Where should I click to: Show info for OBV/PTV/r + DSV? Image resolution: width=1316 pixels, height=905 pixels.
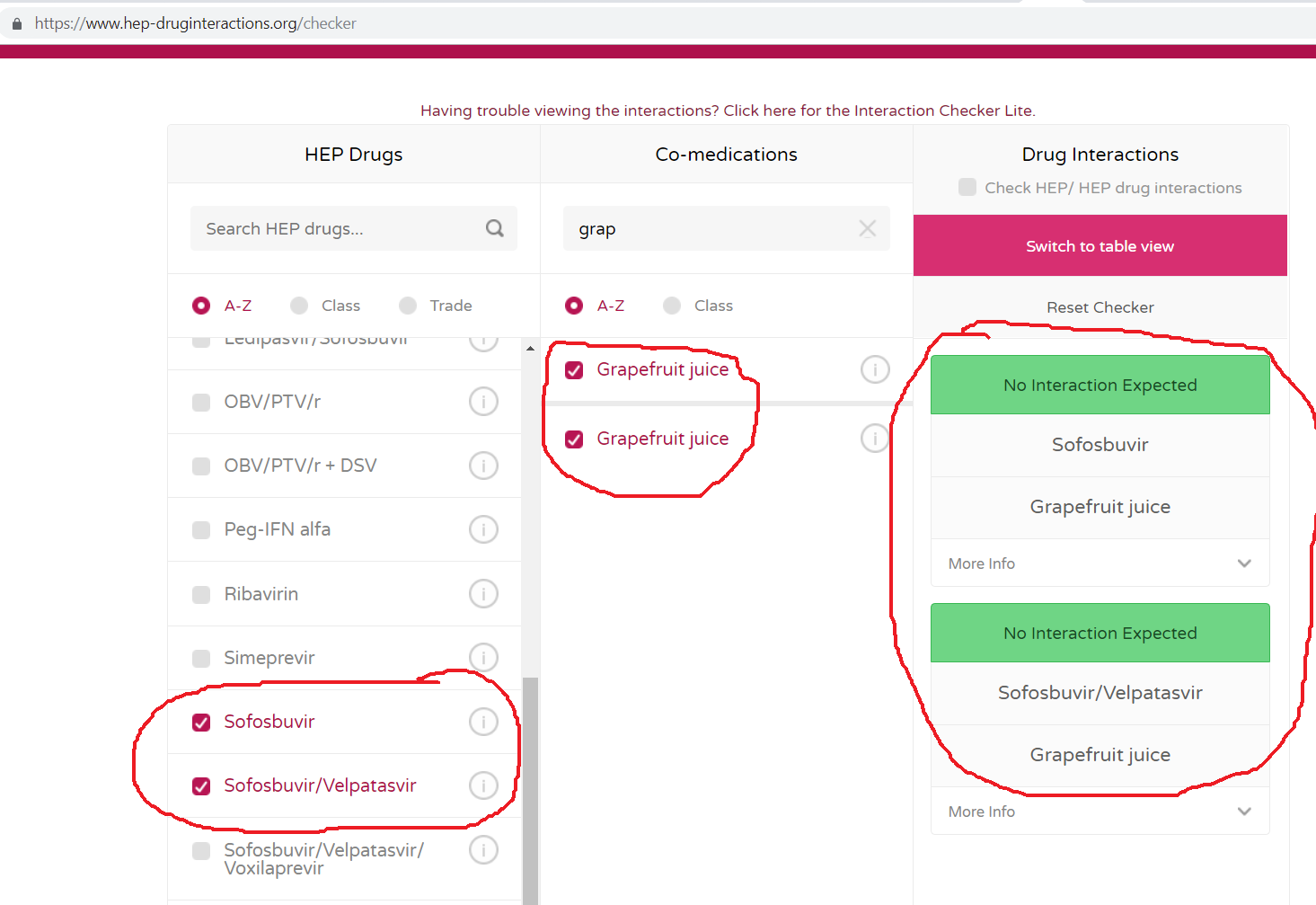[483, 466]
